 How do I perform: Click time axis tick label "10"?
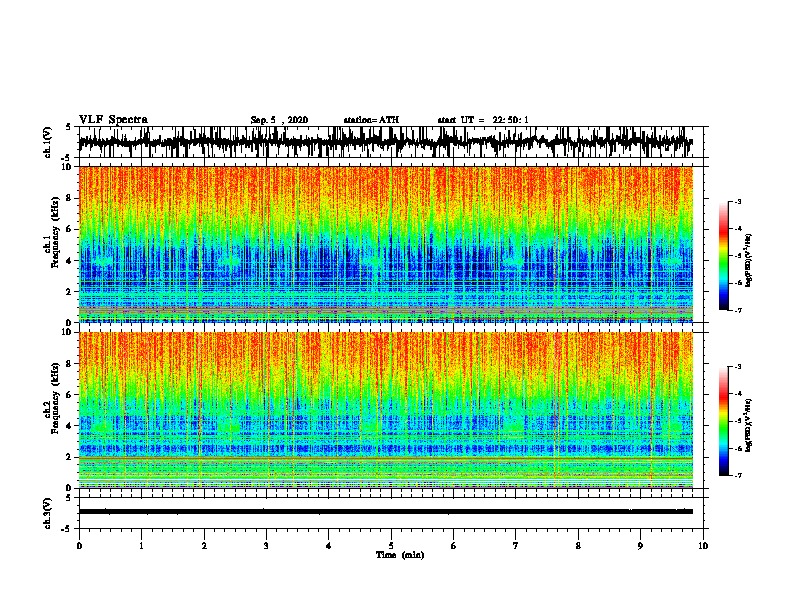coord(703,546)
